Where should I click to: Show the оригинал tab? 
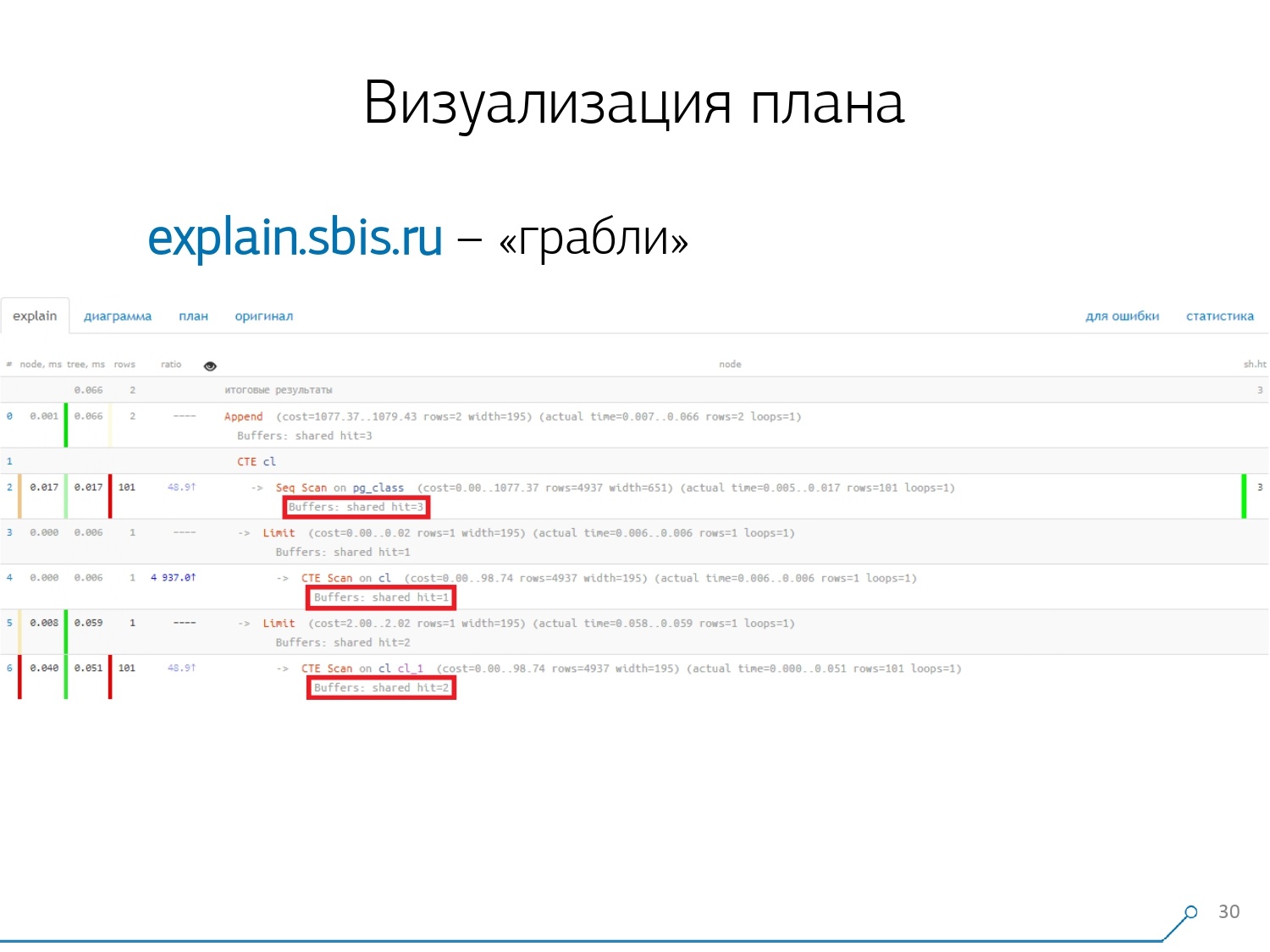264,316
